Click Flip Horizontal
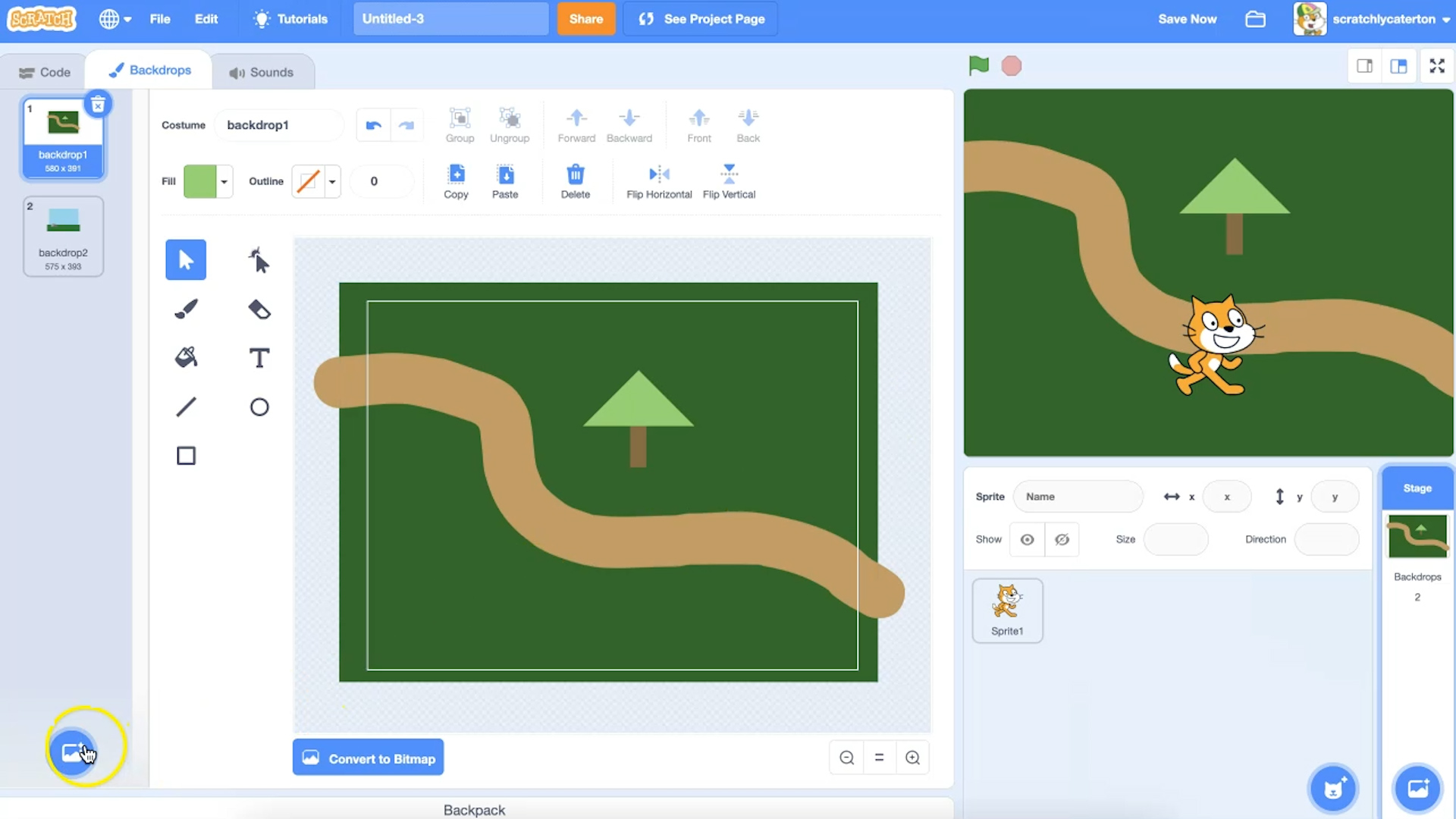The image size is (1456, 819). [x=659, y=181]
